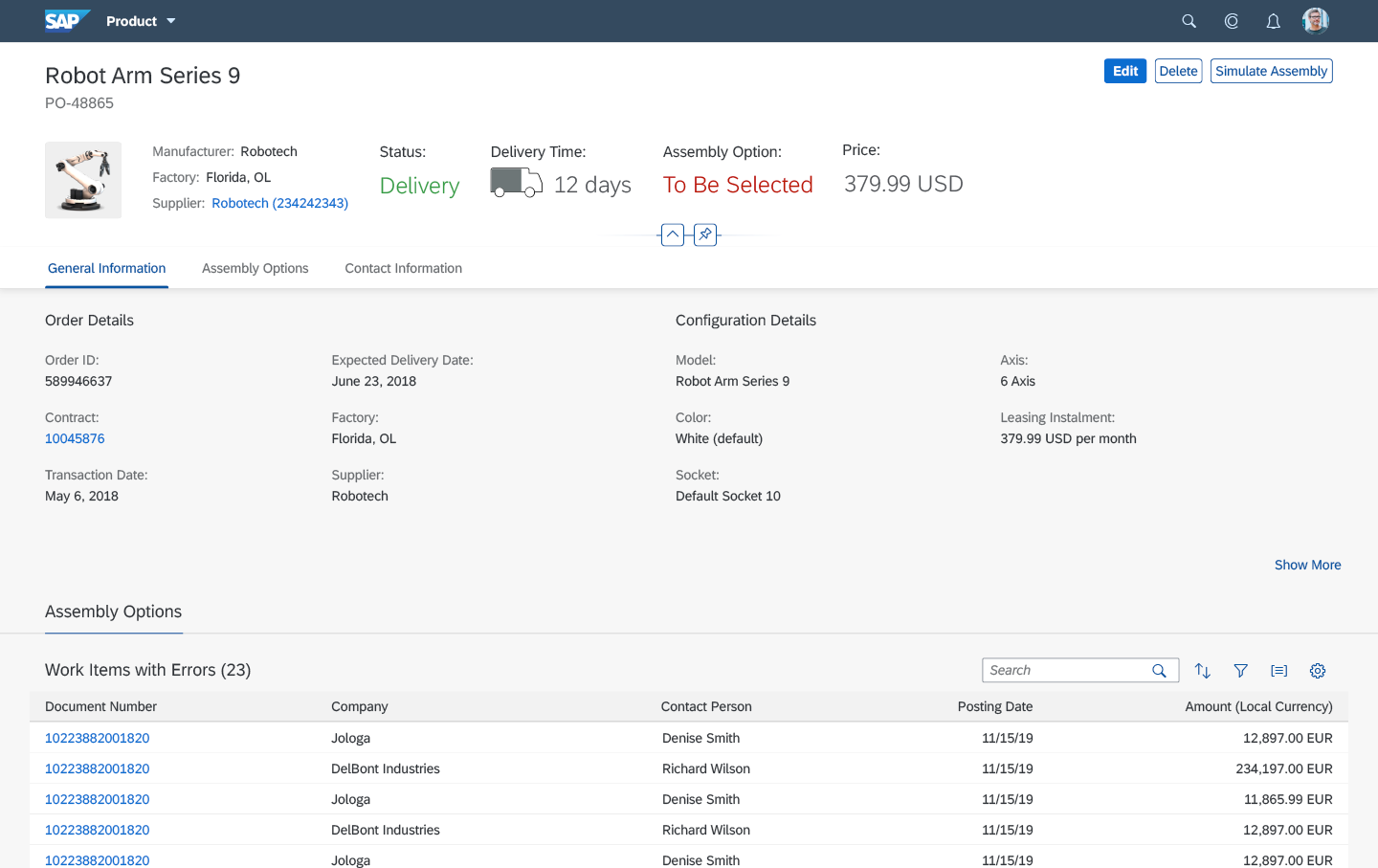
Task: Open supplier link Robotech (234242343)
Action: click(279, 203)
